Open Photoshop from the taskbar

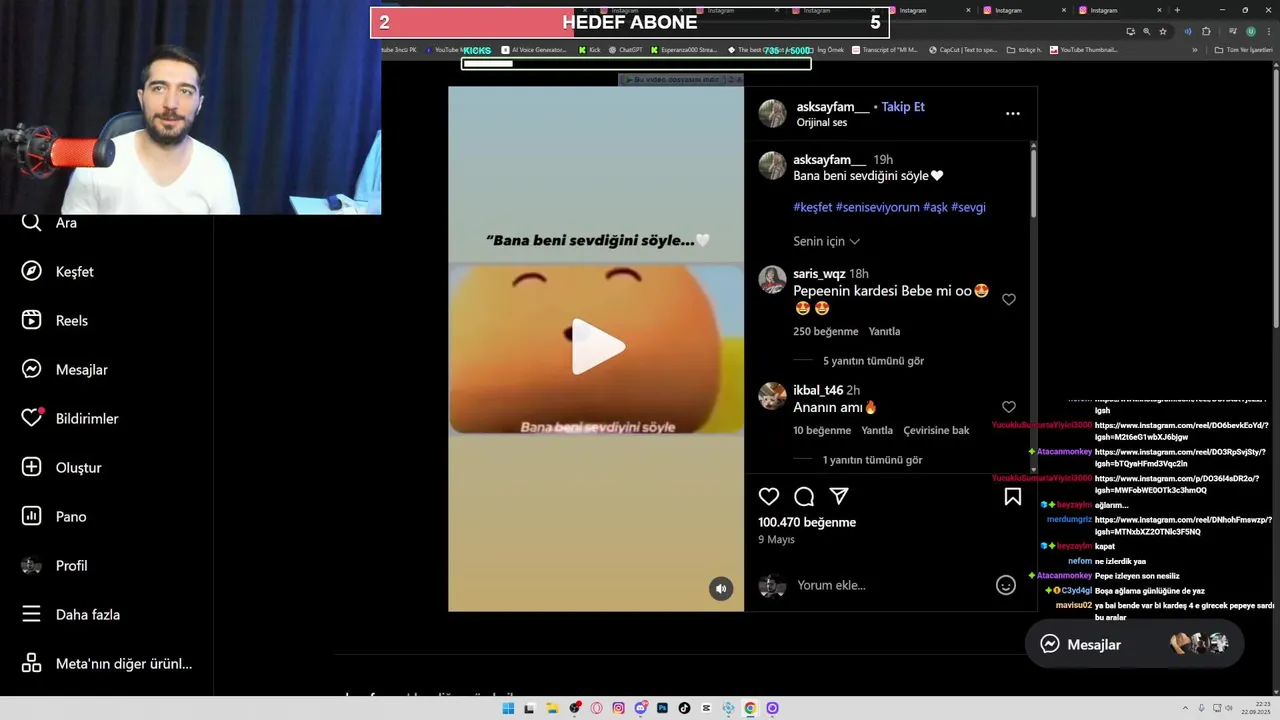coord(662,708)
